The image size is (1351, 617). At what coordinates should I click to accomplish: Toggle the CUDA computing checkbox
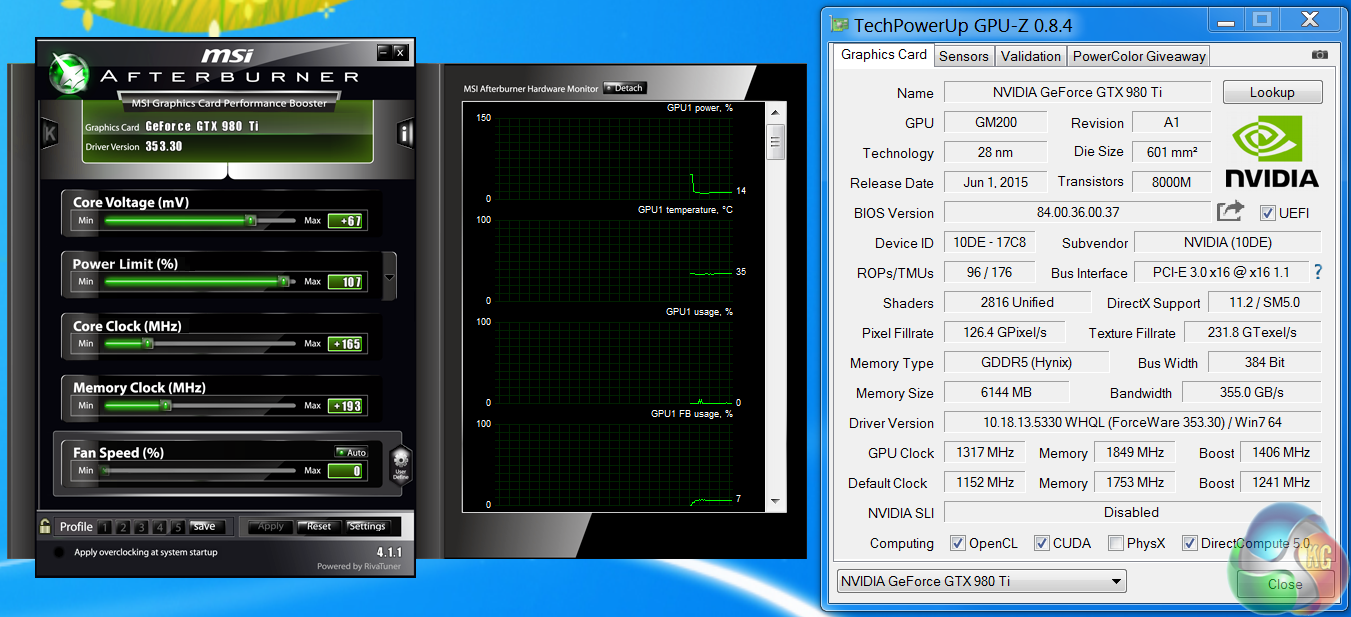(1042, 543)
